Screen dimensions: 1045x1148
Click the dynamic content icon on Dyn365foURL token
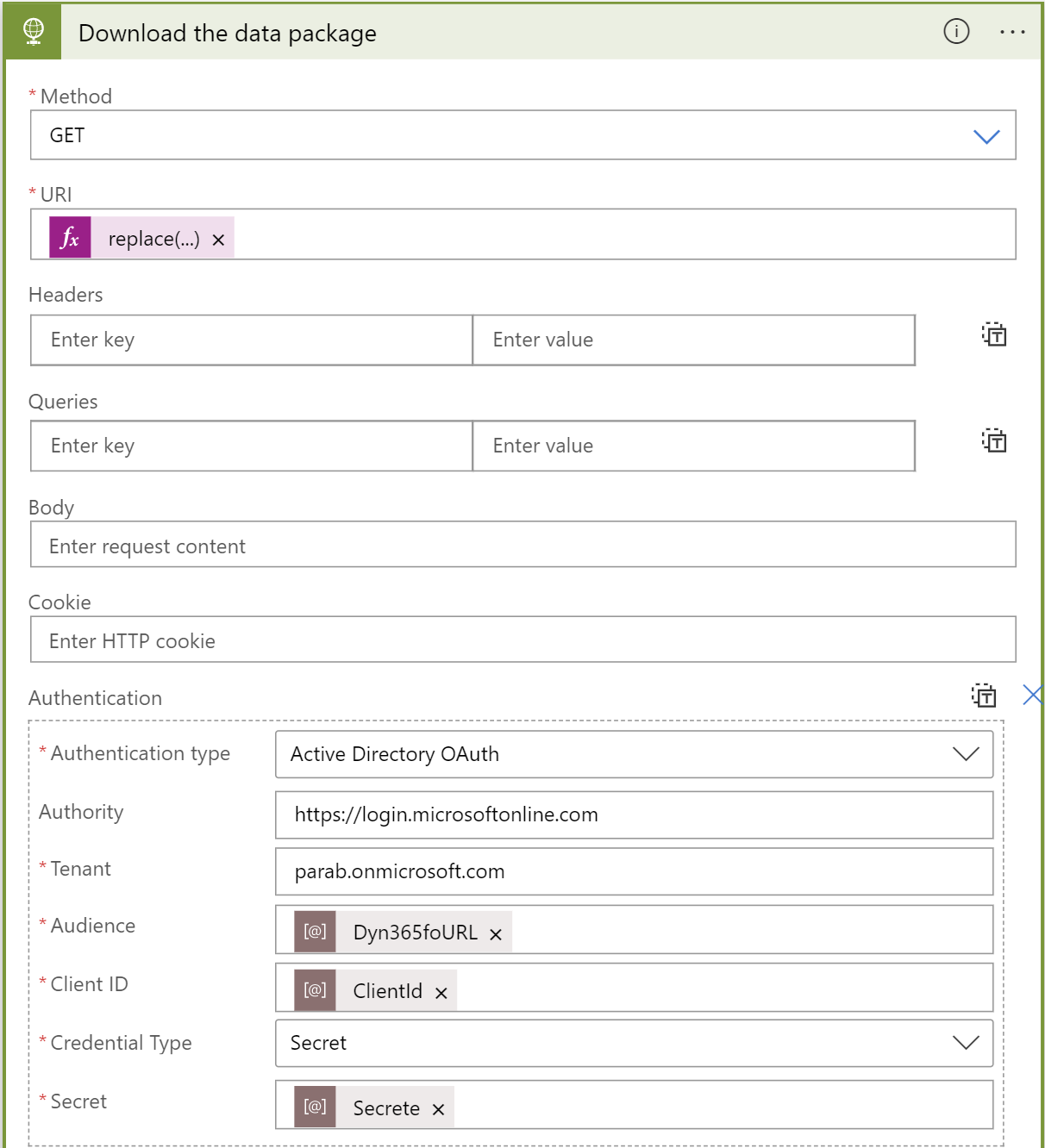tap(315, 931)
